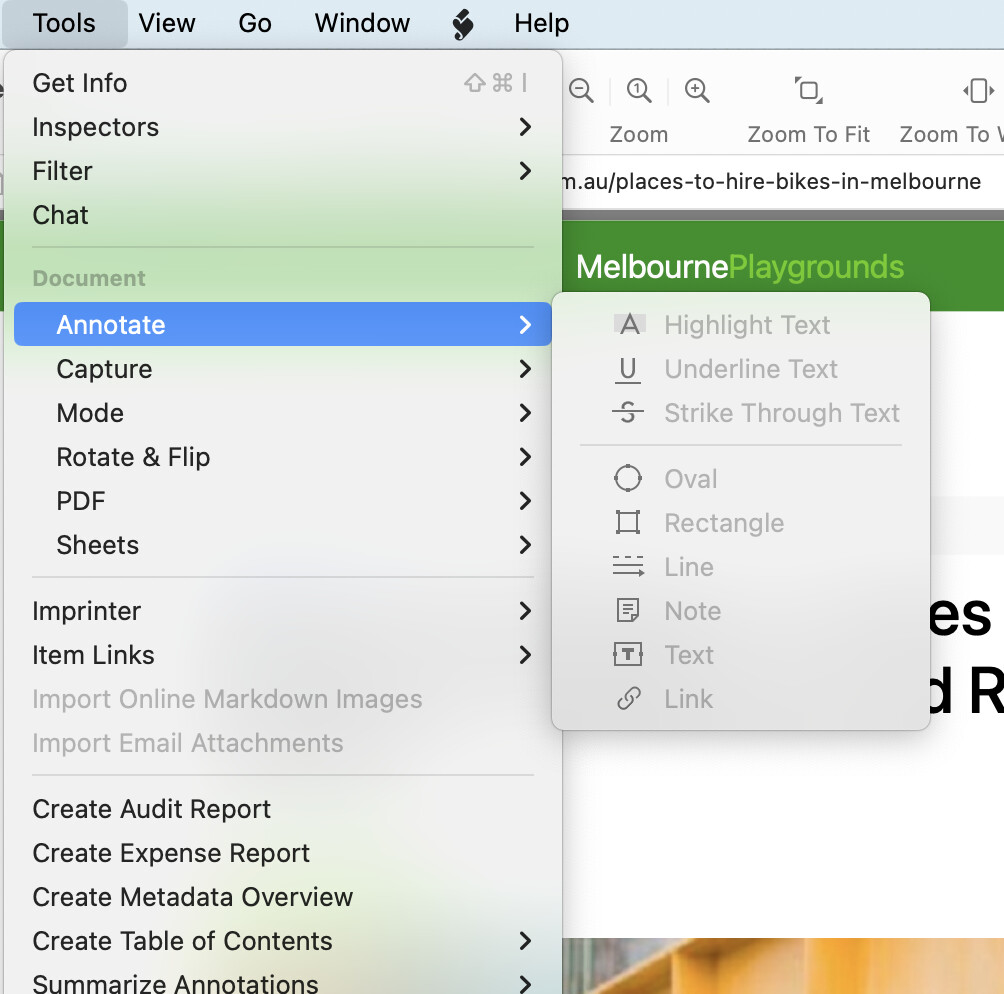Click the Zoom Out magnifier icon

[581, 91]
